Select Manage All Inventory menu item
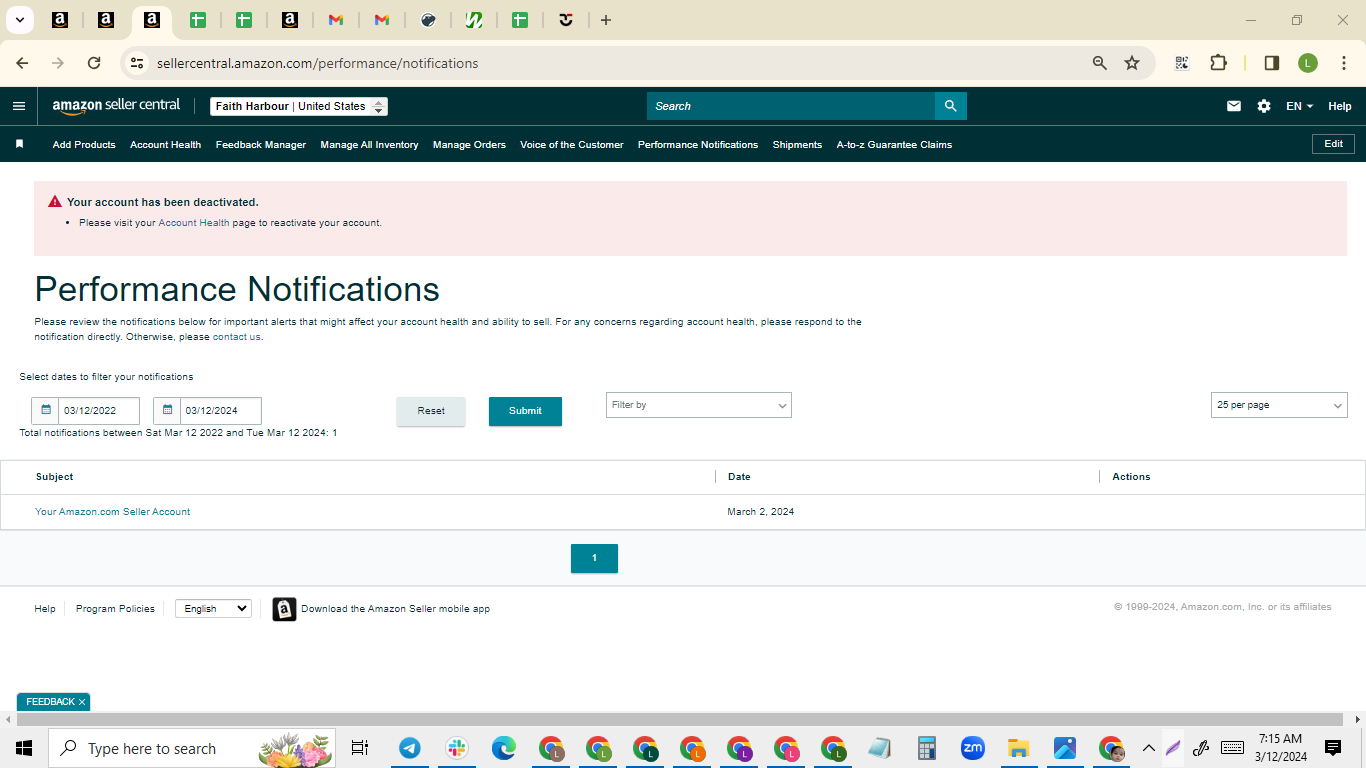1366x768 pixels. click(x=369, y=145)
